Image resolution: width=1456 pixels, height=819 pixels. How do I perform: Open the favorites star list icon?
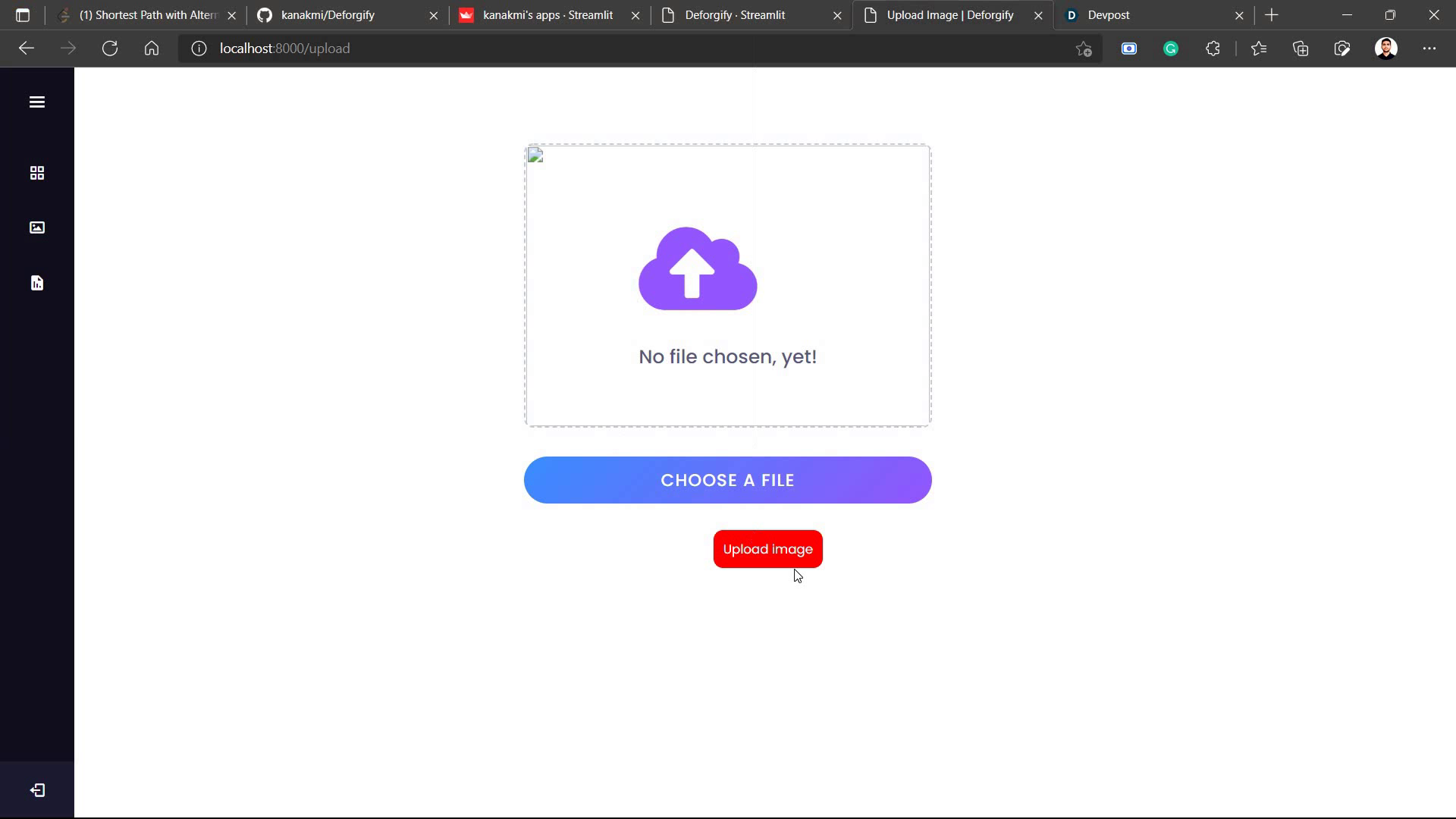tap(1259, 49)
